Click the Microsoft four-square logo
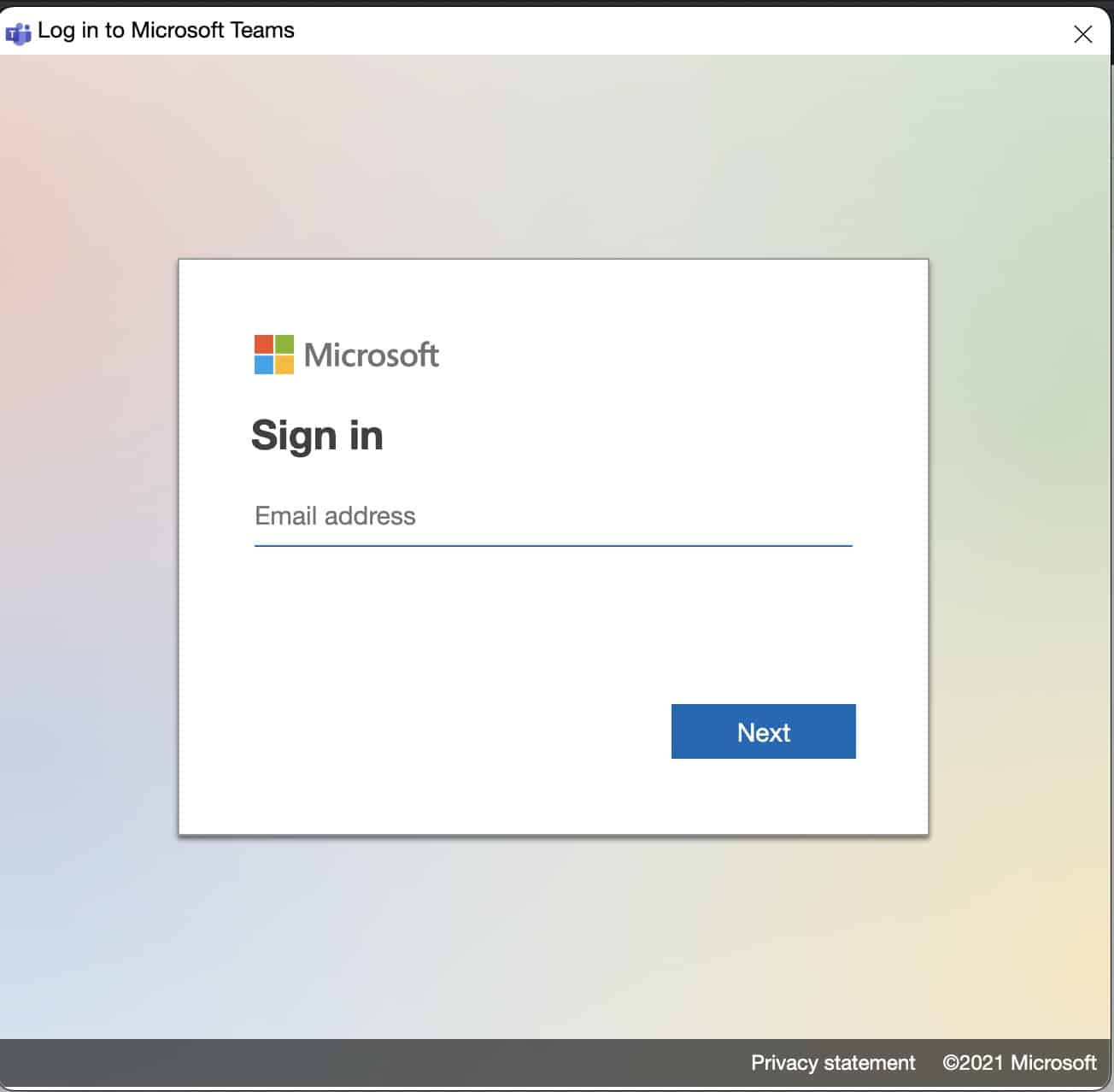This screenshot has height=1092, width=1114. 274,355
